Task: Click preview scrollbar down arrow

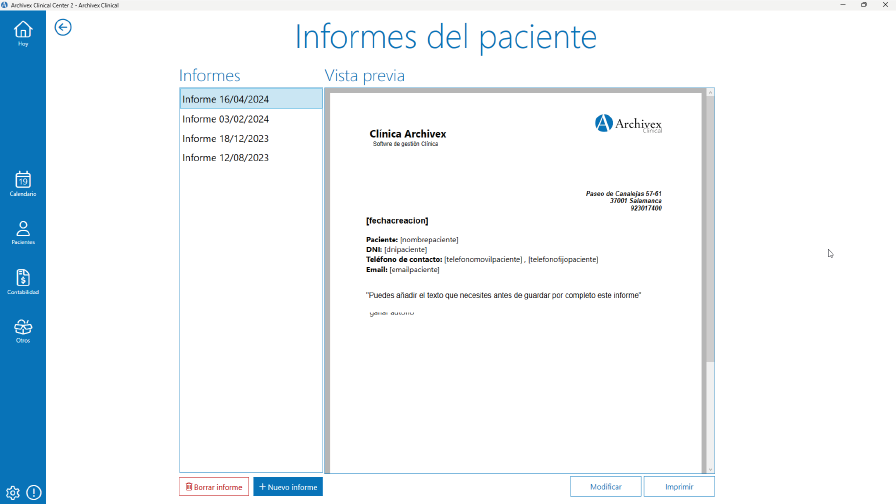Action: (710, 468)
